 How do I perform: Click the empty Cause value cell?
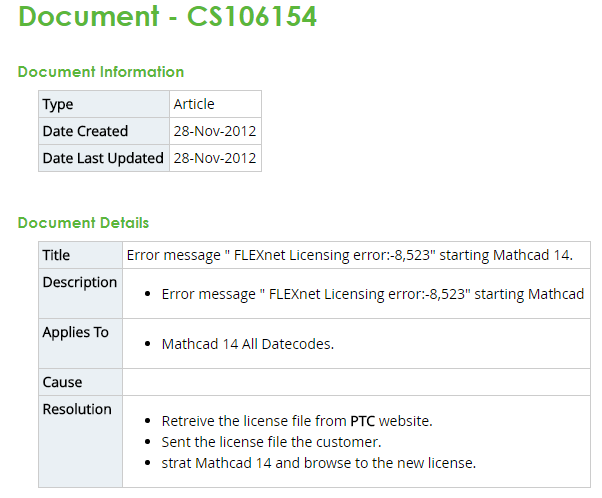[x=356, y=382]
